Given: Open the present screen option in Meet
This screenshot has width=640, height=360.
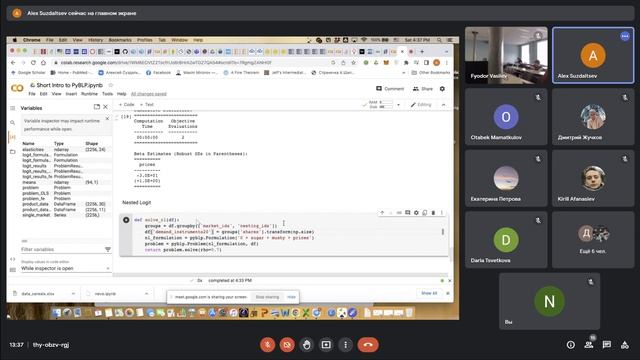Looking at the screenshot, I should click(x=326, y=345).
